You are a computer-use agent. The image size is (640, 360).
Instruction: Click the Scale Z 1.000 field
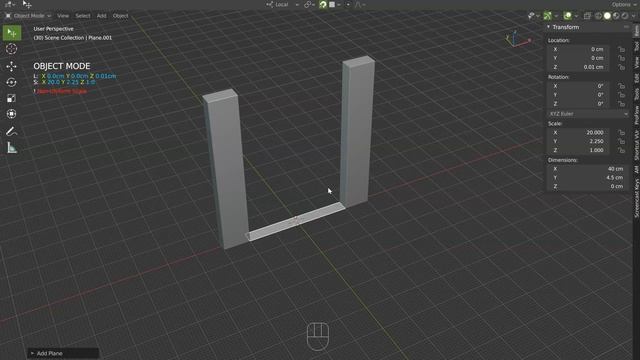(x=578, y=150)
